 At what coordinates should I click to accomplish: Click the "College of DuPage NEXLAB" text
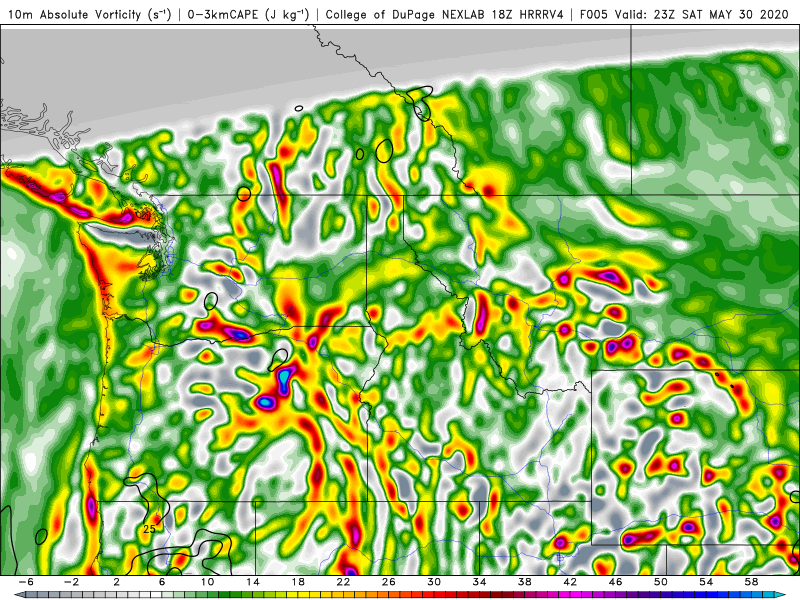coord(406,14)
